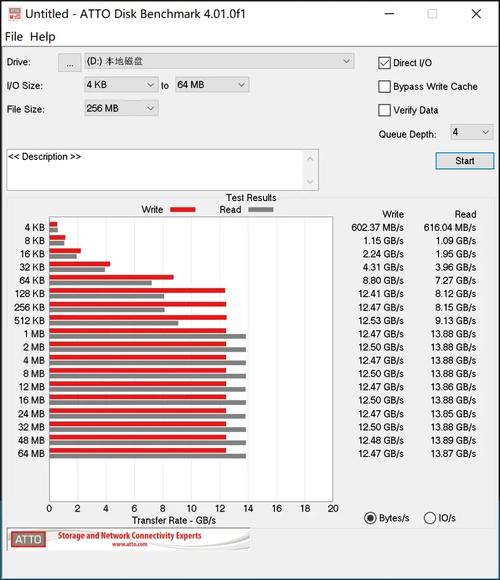The height and width of the screenshot is (580, 500).
Task: Minimize the ATTO Disk Benchmark window
Action: coord(389,14)
